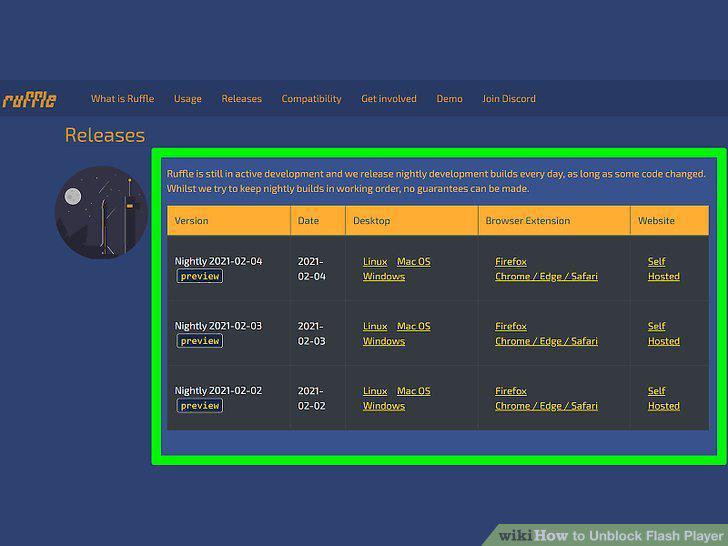Get Firefox extension for Nightly 2021-02-03
This screenshot has height=546, width=728.
511,326
